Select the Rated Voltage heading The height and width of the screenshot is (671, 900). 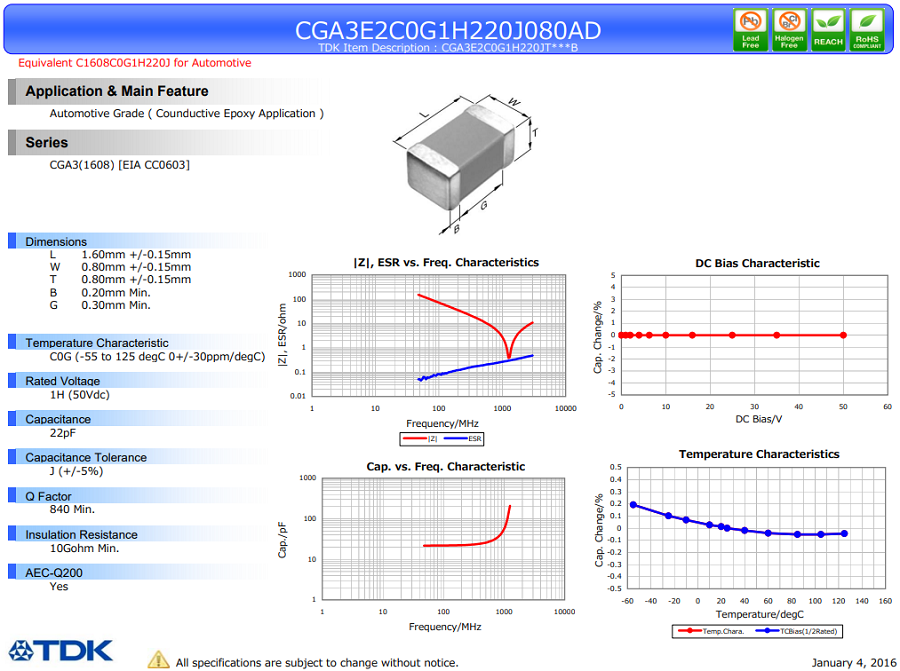click(x=62, y=381)
